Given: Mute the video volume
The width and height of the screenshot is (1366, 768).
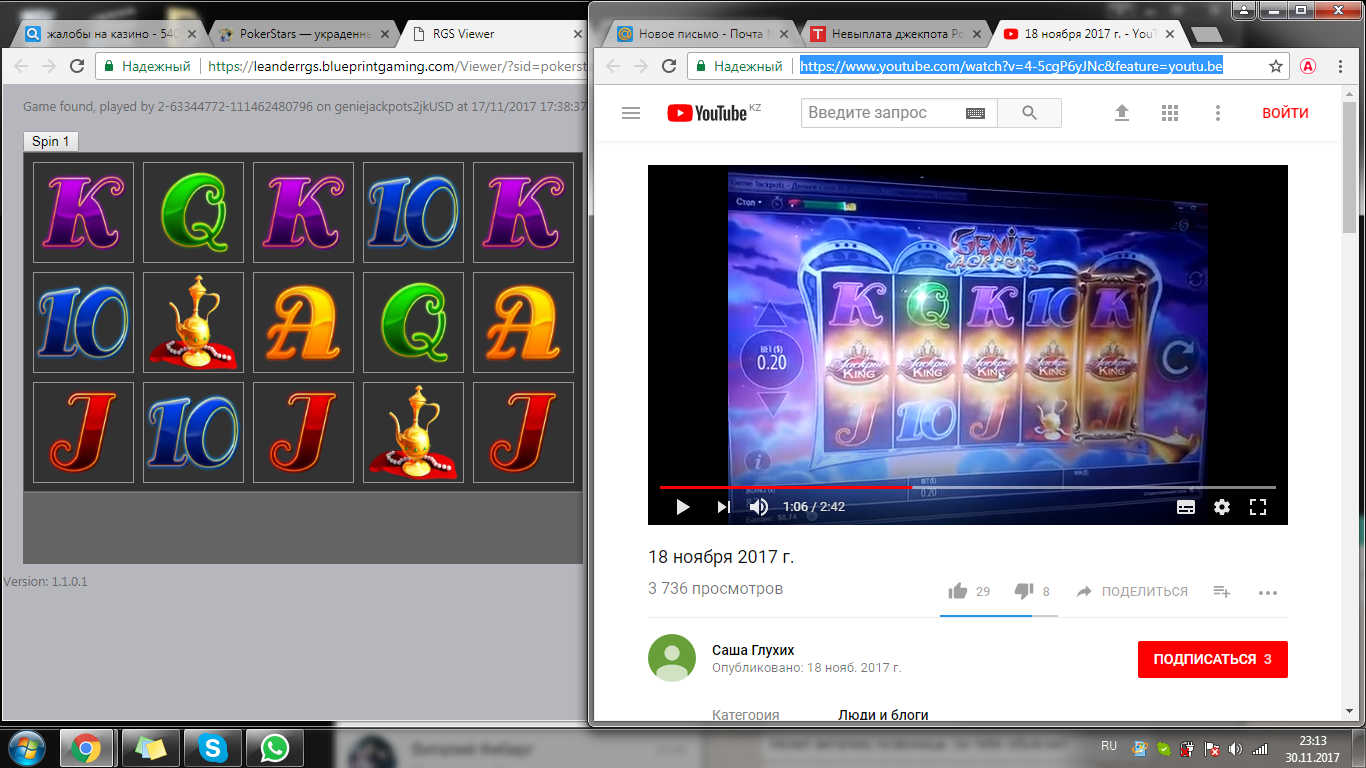Looking at the screenshot, I should [759, 507].
